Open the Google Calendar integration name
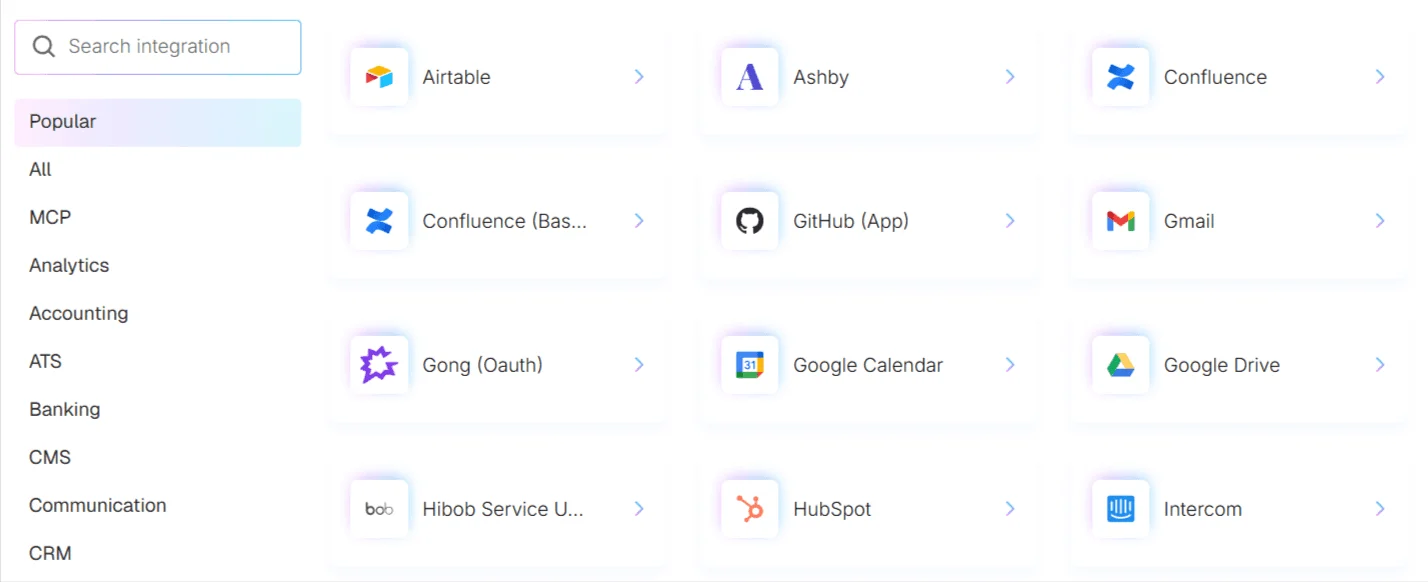 point(868,365)
